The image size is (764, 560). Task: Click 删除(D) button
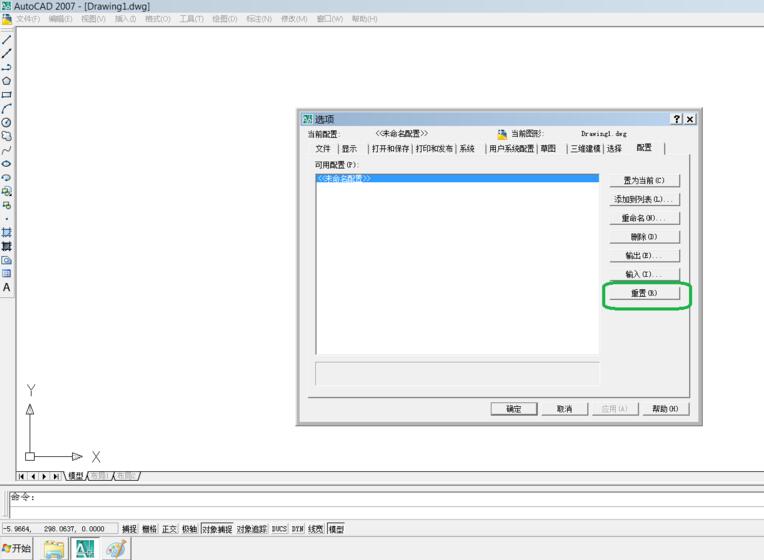pyautogui.click(x=644, y=237)
